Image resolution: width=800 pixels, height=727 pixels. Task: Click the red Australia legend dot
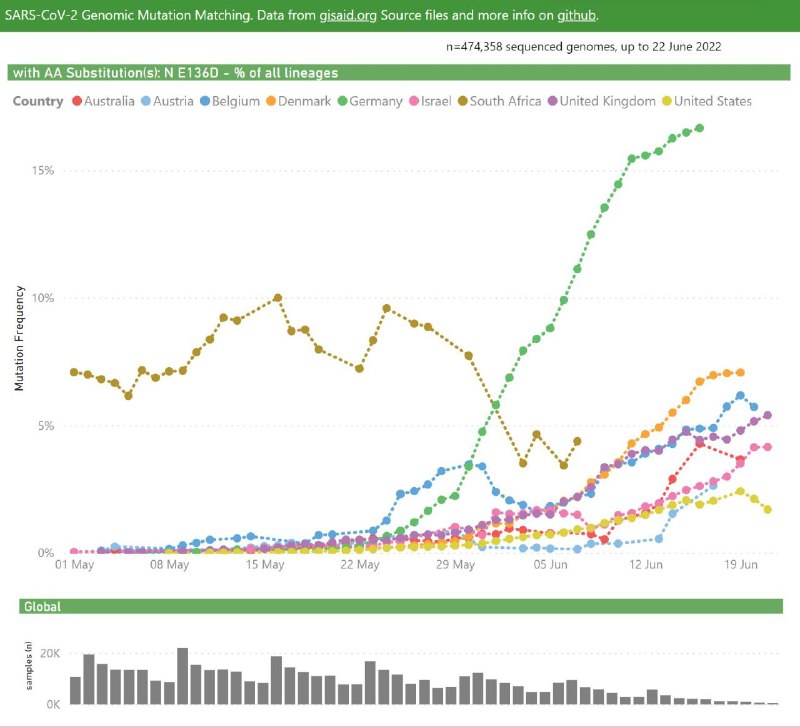click(x=77, y=101)
